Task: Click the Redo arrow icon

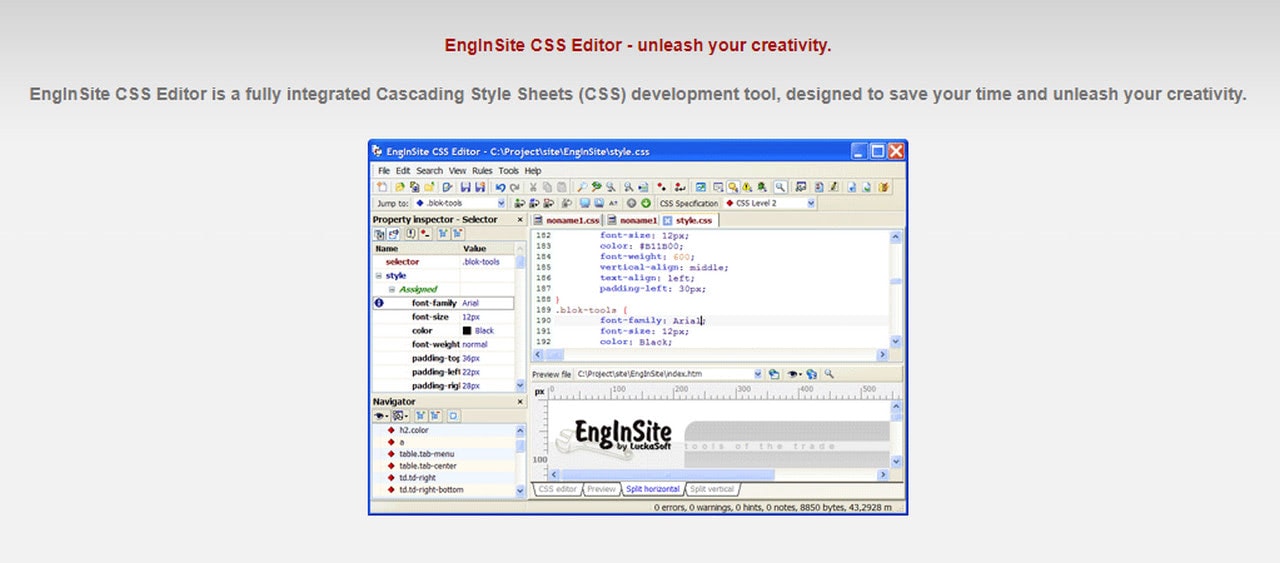Action: [x=514, y=187]
